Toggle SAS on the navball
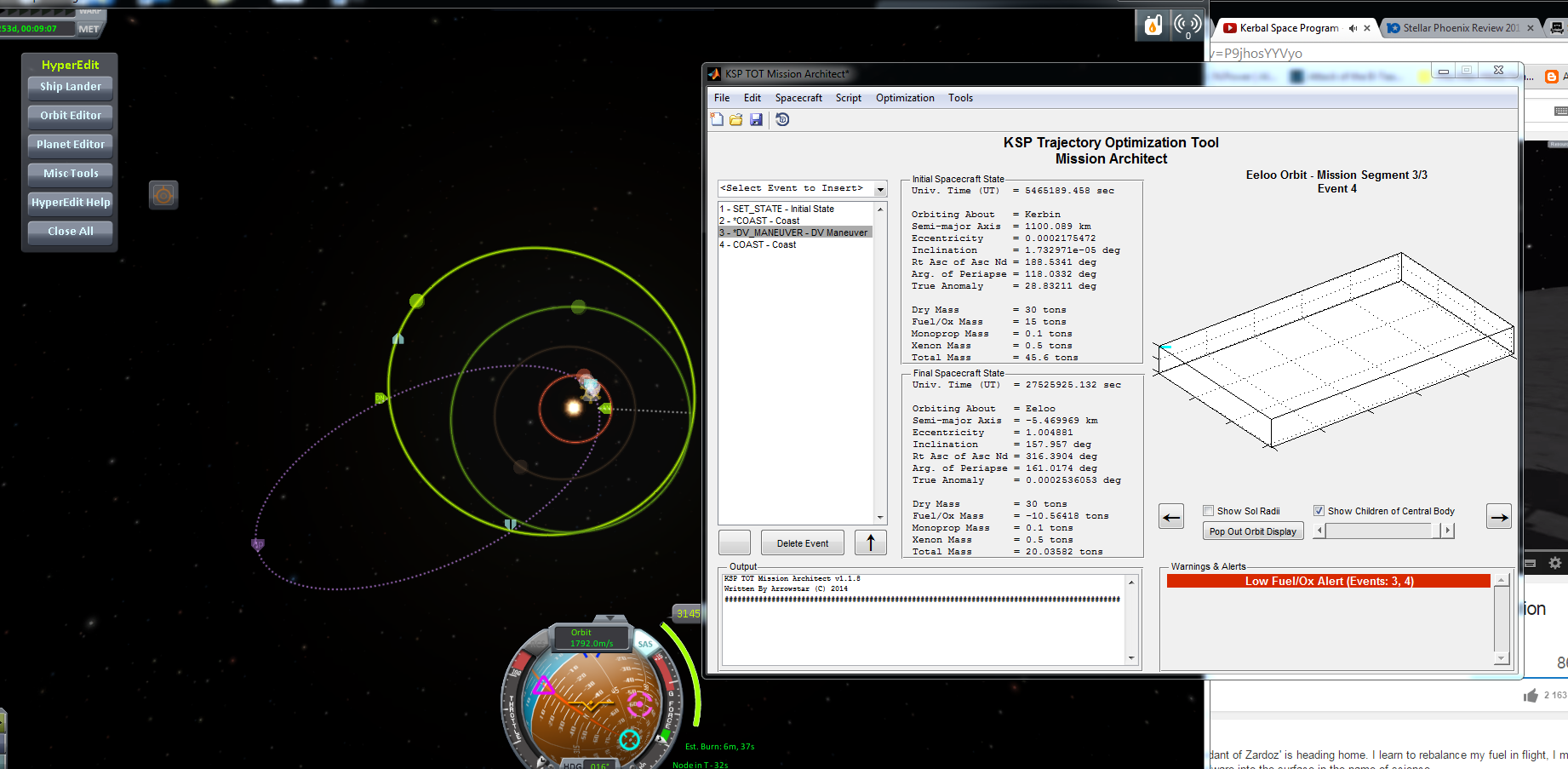1568x769 pixels. click(645, 645)
